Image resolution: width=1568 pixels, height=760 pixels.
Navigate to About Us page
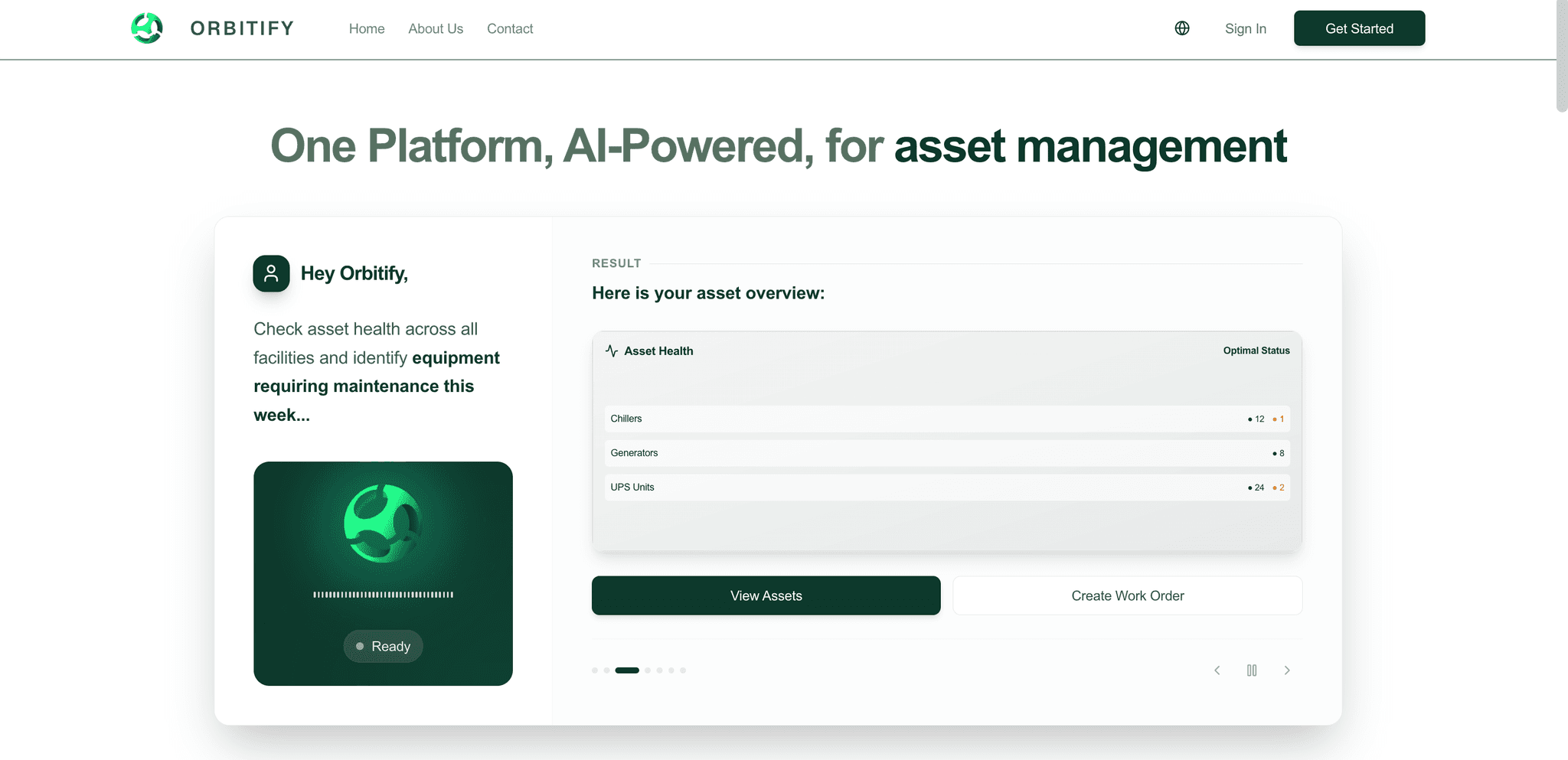point(436,28)
